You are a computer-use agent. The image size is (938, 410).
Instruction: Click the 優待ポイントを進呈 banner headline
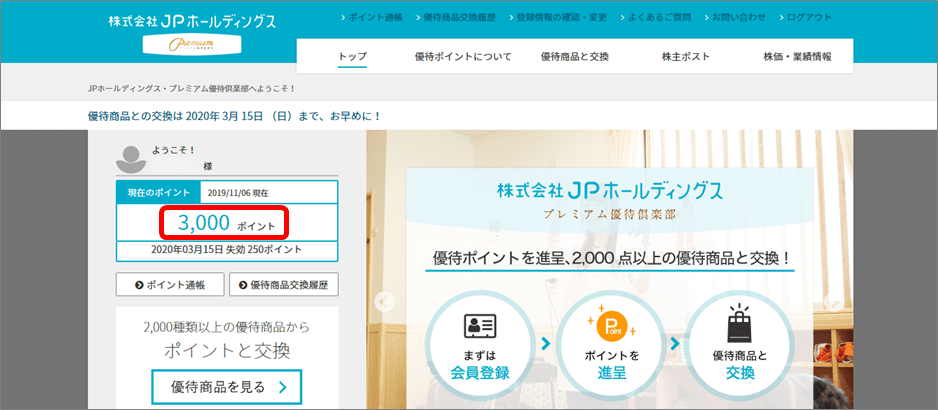(611, 259)
